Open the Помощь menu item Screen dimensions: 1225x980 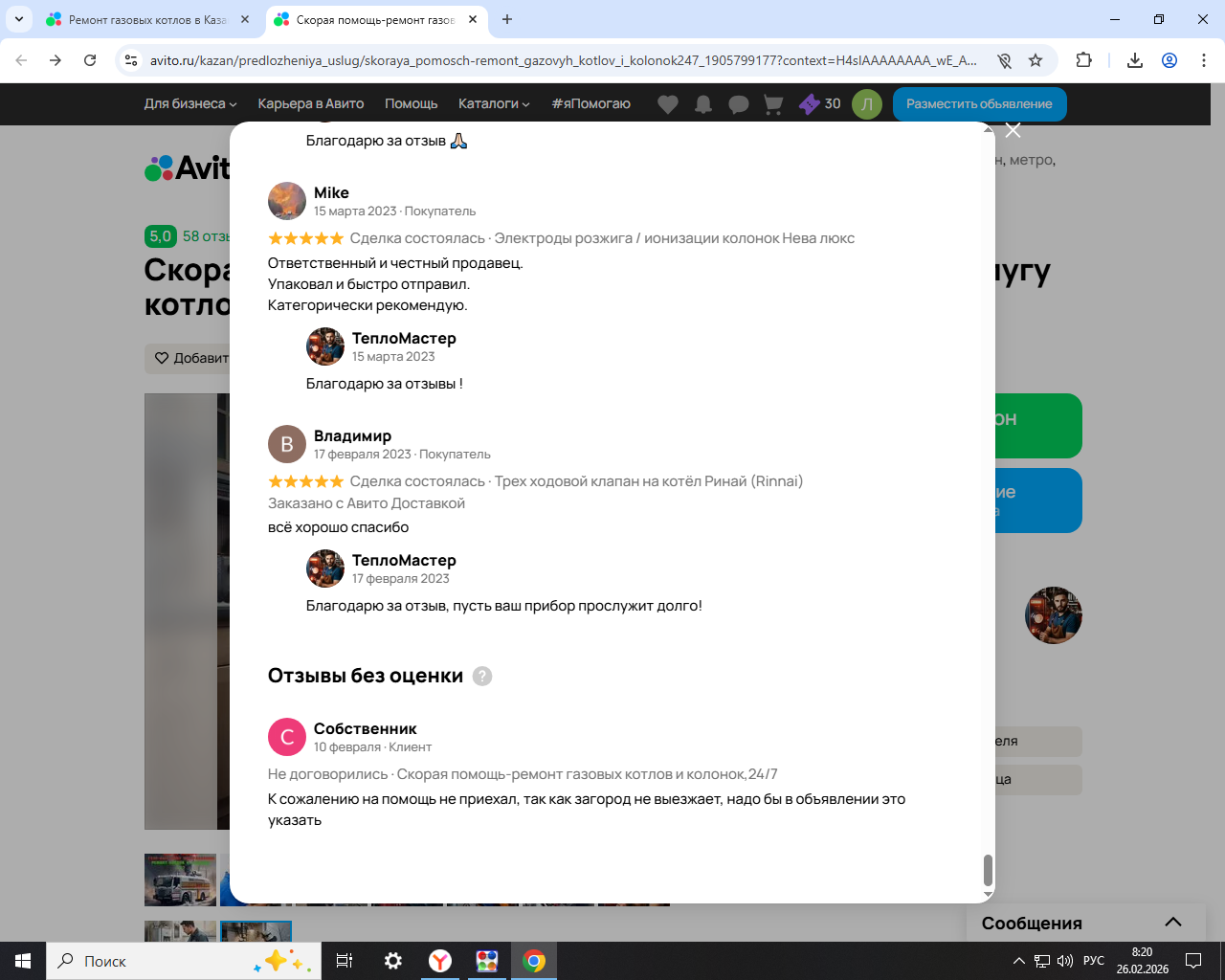coord(412,103)
